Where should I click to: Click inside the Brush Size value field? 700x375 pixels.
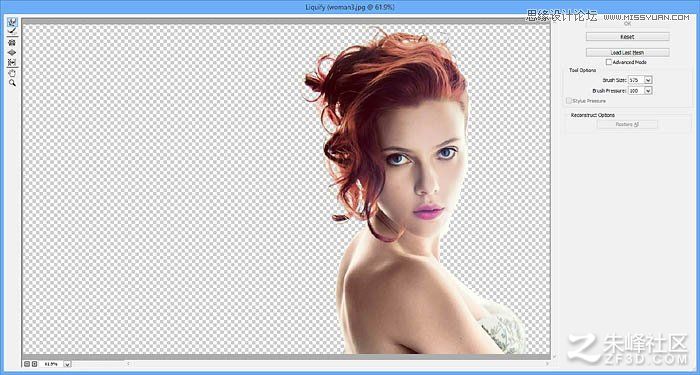[x=636, y=80]
